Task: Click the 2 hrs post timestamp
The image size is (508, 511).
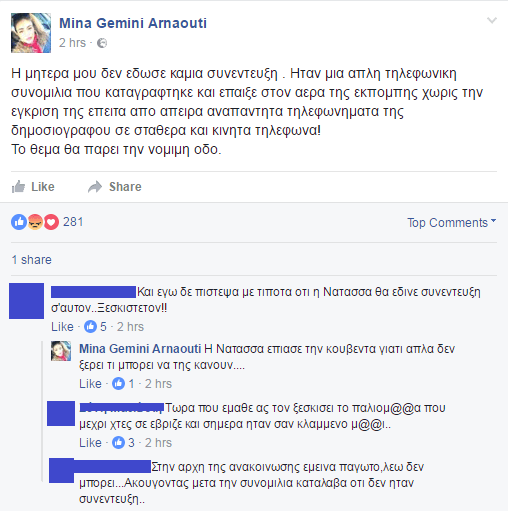Action: tap(72, 43)
